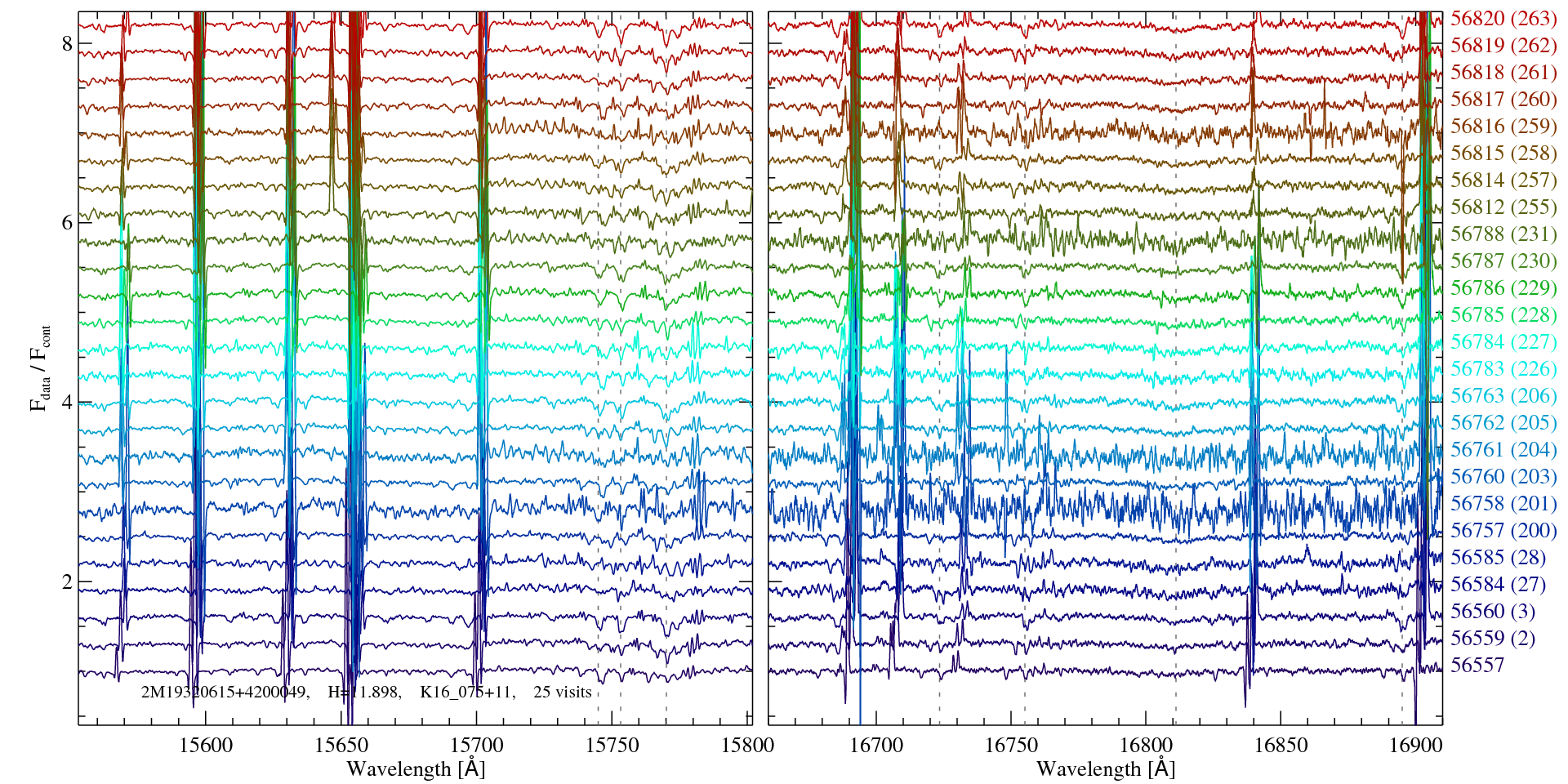Select the 56816 (259) visit label

click(1503, 127)
